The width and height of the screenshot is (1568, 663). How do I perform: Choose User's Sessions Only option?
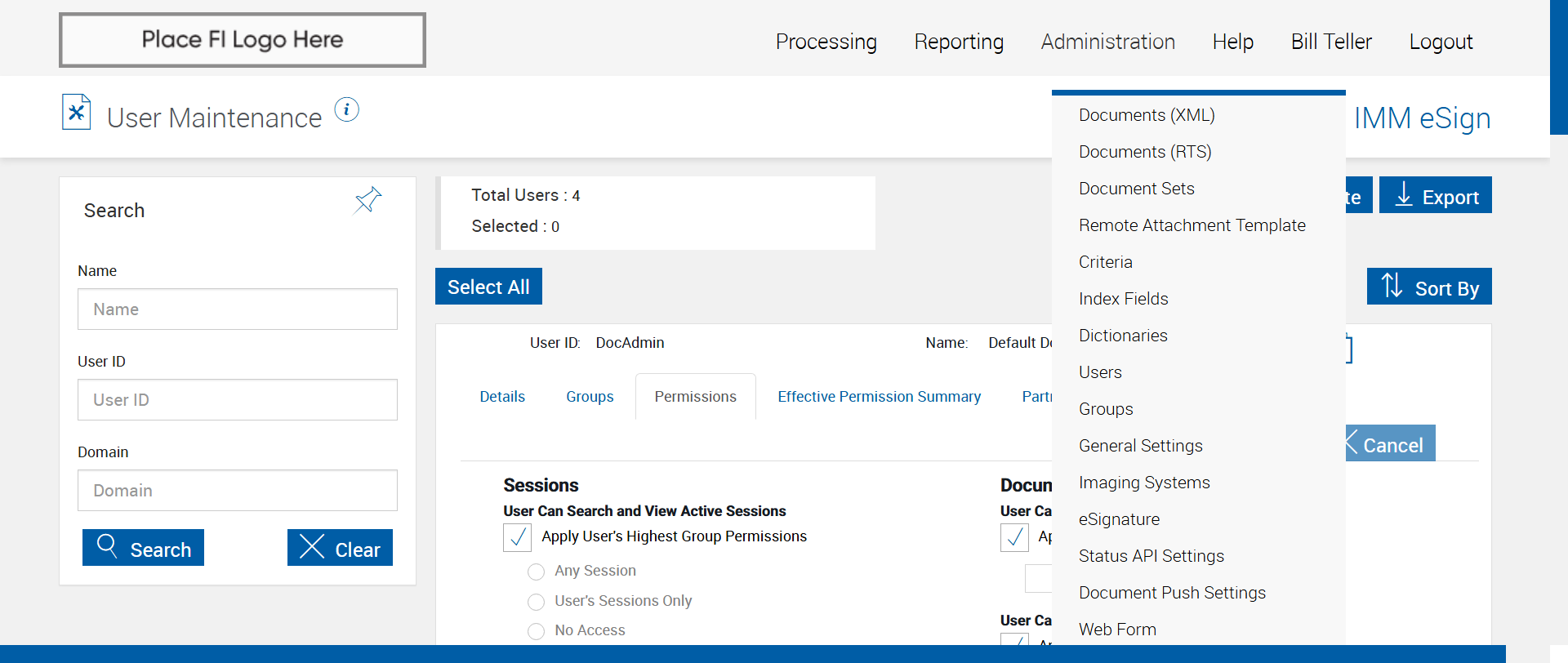[x=536, y=602]
